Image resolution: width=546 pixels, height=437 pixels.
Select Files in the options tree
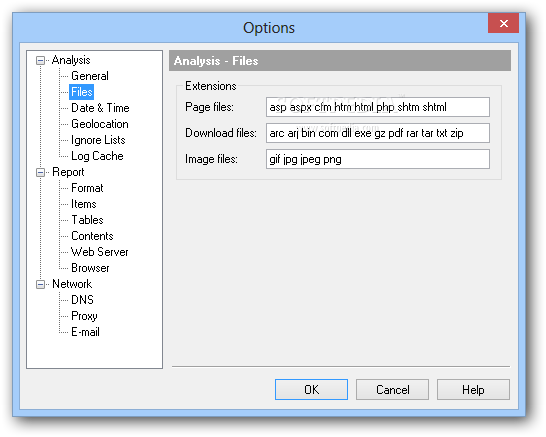point(81,92)
